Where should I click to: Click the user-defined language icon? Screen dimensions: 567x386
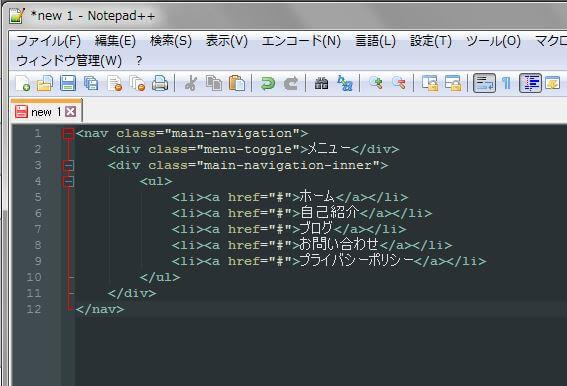553,83
